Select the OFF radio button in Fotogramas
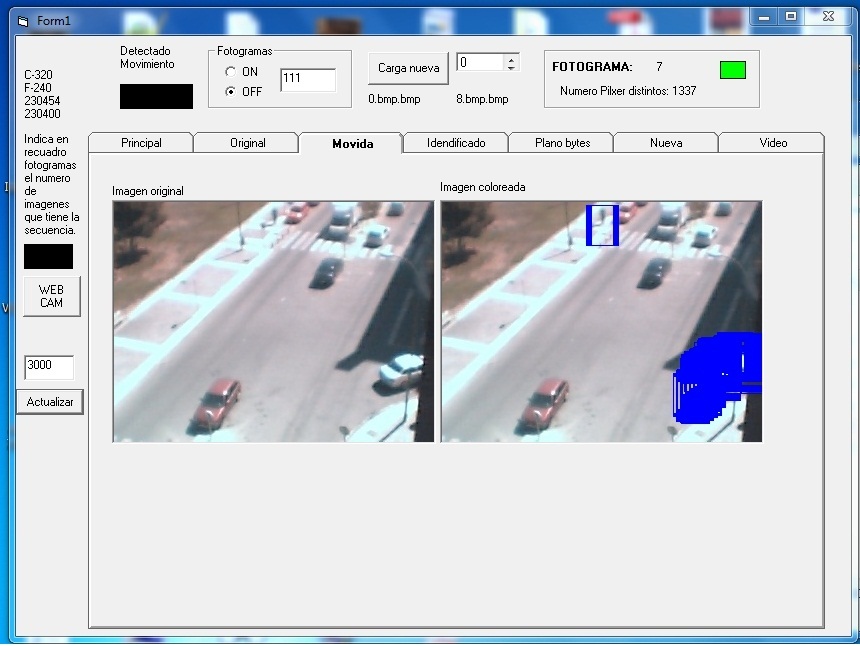Viewport: 860px width, 646px height. tap(230, 92)
